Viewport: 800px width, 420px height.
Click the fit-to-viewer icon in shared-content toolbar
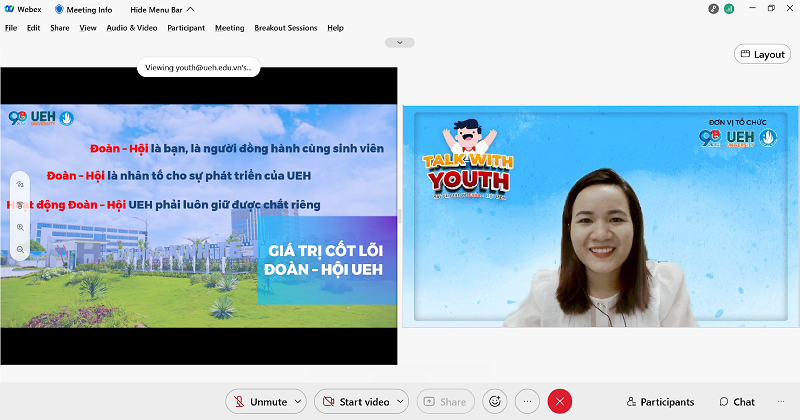coord(20,206)
